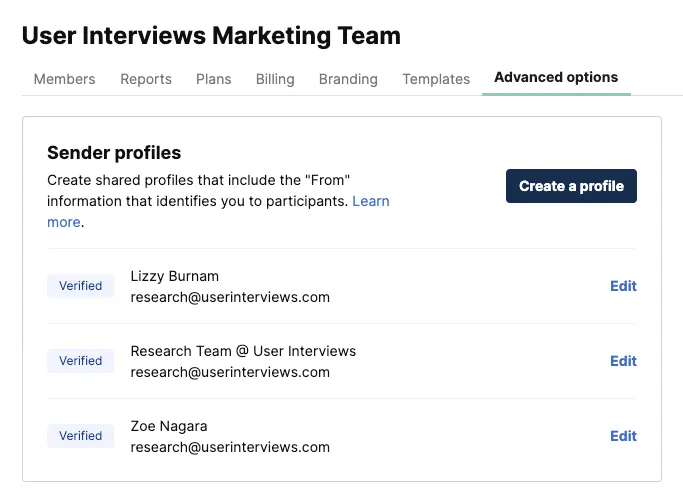Image resolution: width=683 pixels, height=497 pixels.
Task: Click the email under Zoe Nagara
Action: click(x=230, y=447)
